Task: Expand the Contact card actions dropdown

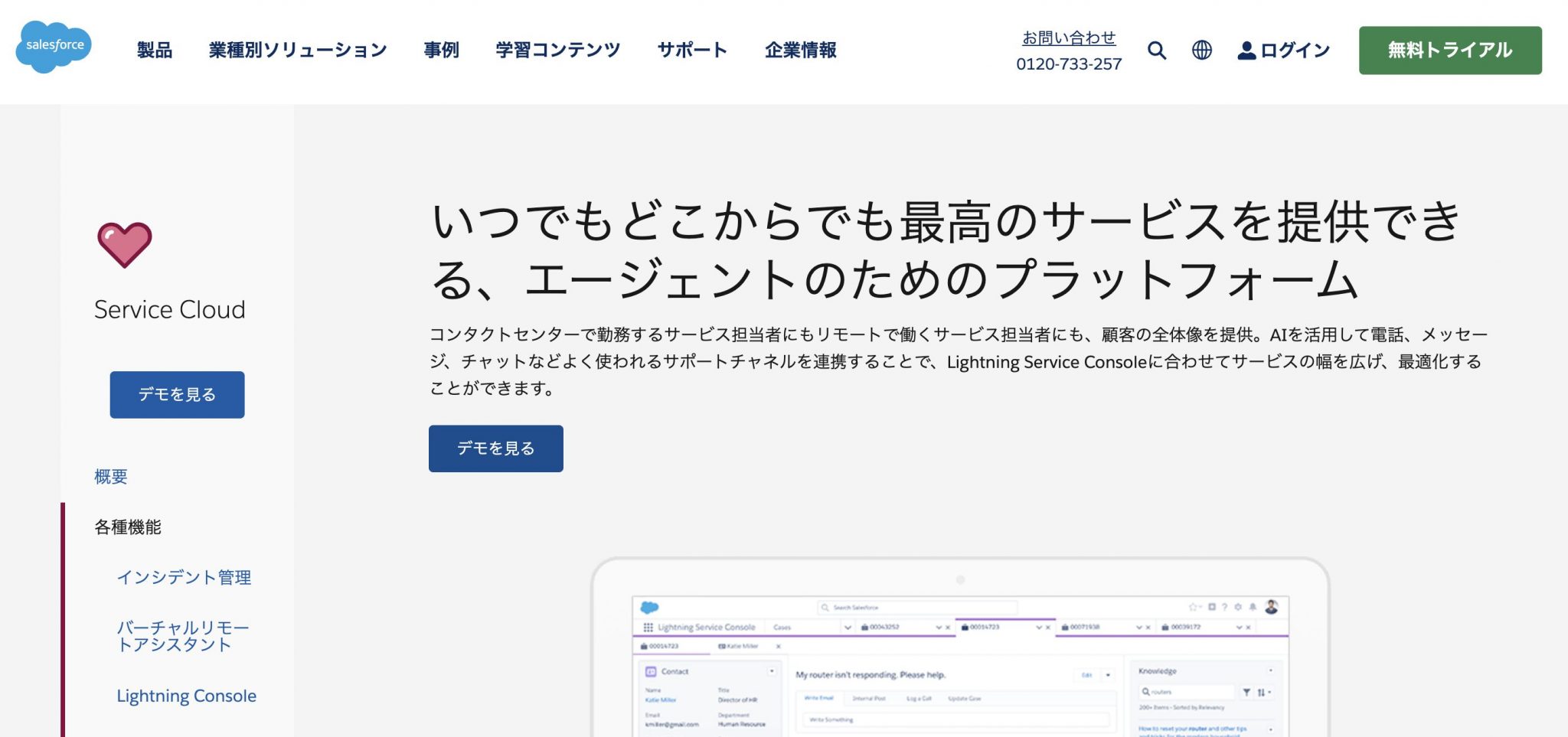Action: [x=773, y=671]
